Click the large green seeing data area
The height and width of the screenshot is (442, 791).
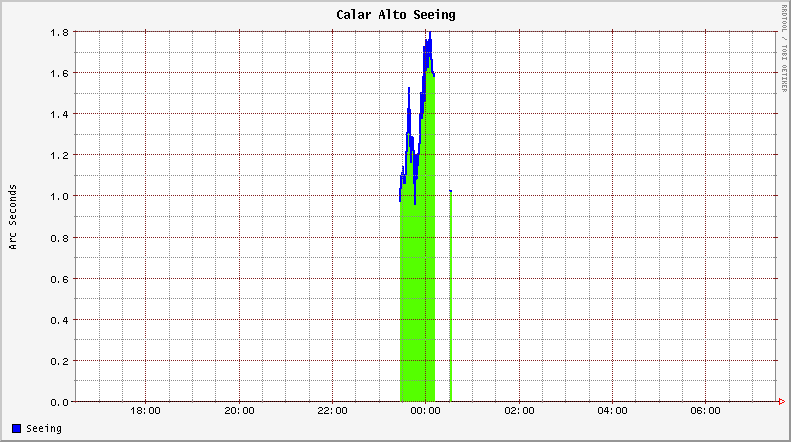[x=417, y=300]
